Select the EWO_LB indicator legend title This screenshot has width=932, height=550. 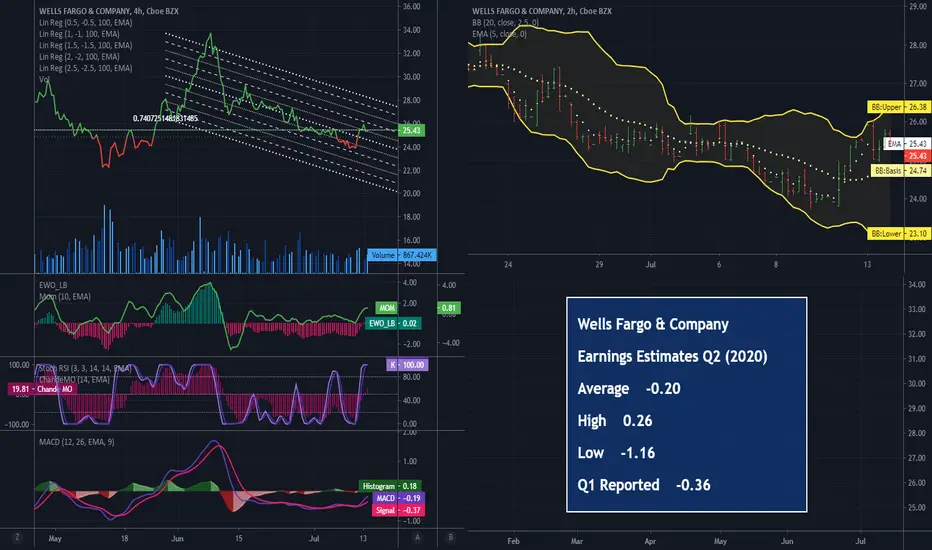coord(53,285)
